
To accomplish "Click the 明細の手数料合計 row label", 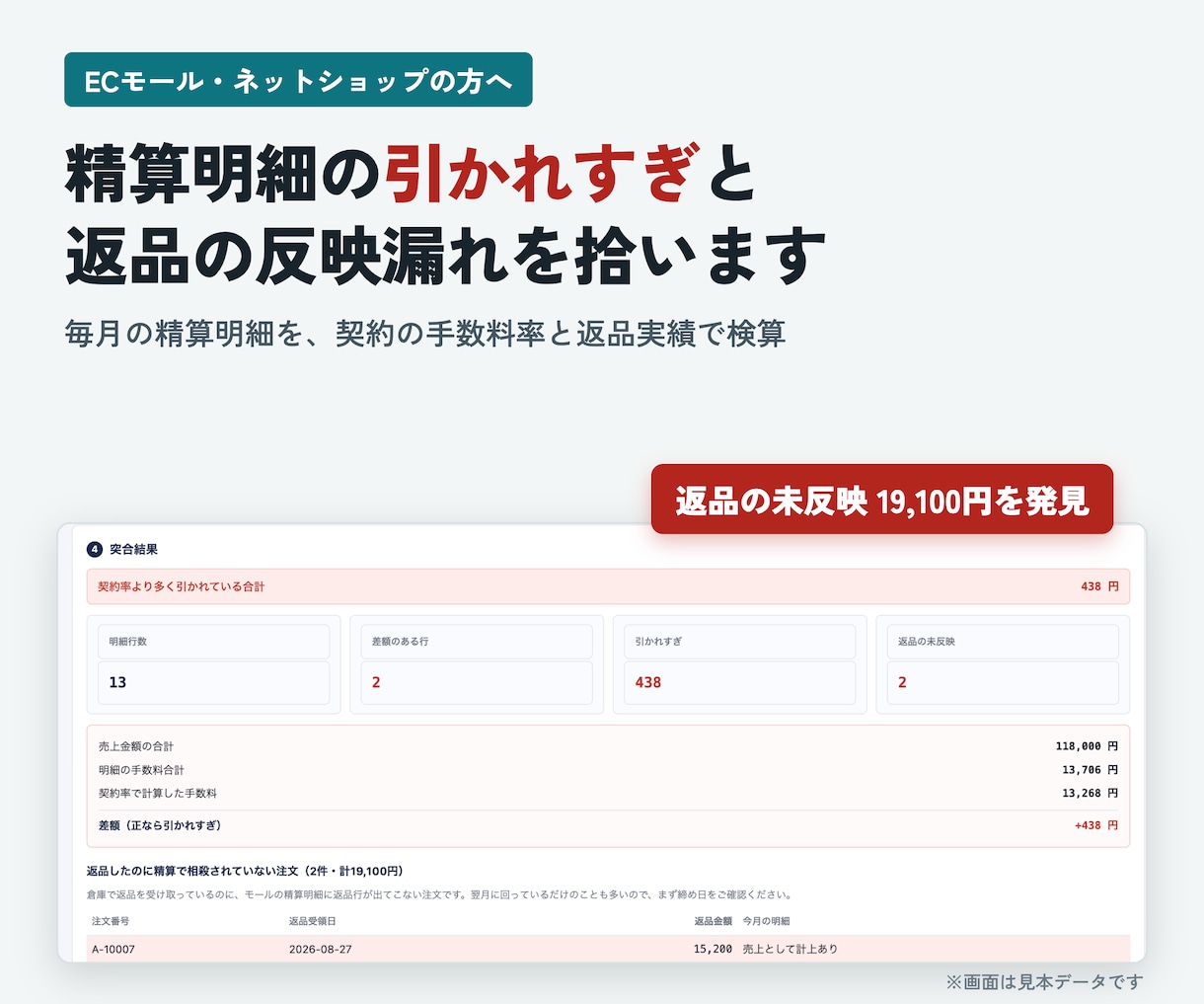I will pyautogui.click(x=141, y=770).
